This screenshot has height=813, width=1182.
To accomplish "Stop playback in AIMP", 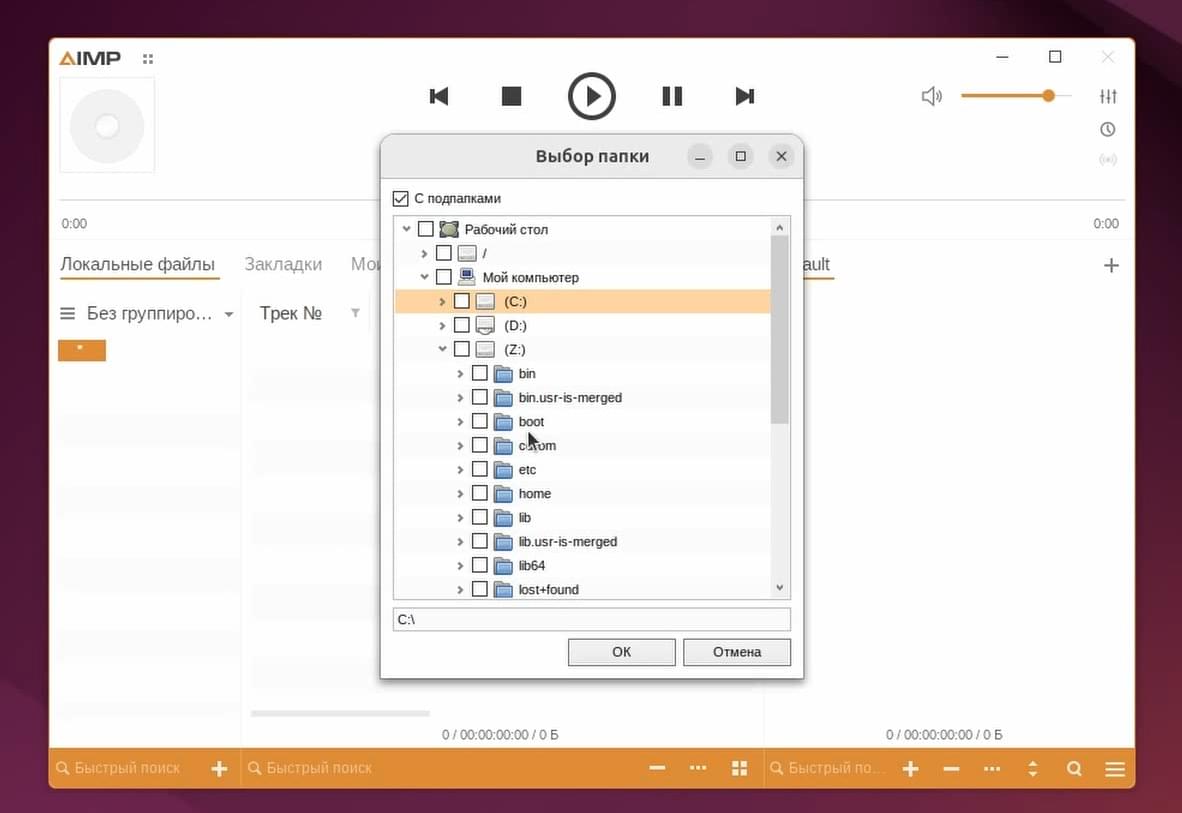I will [x=511, y=97].
